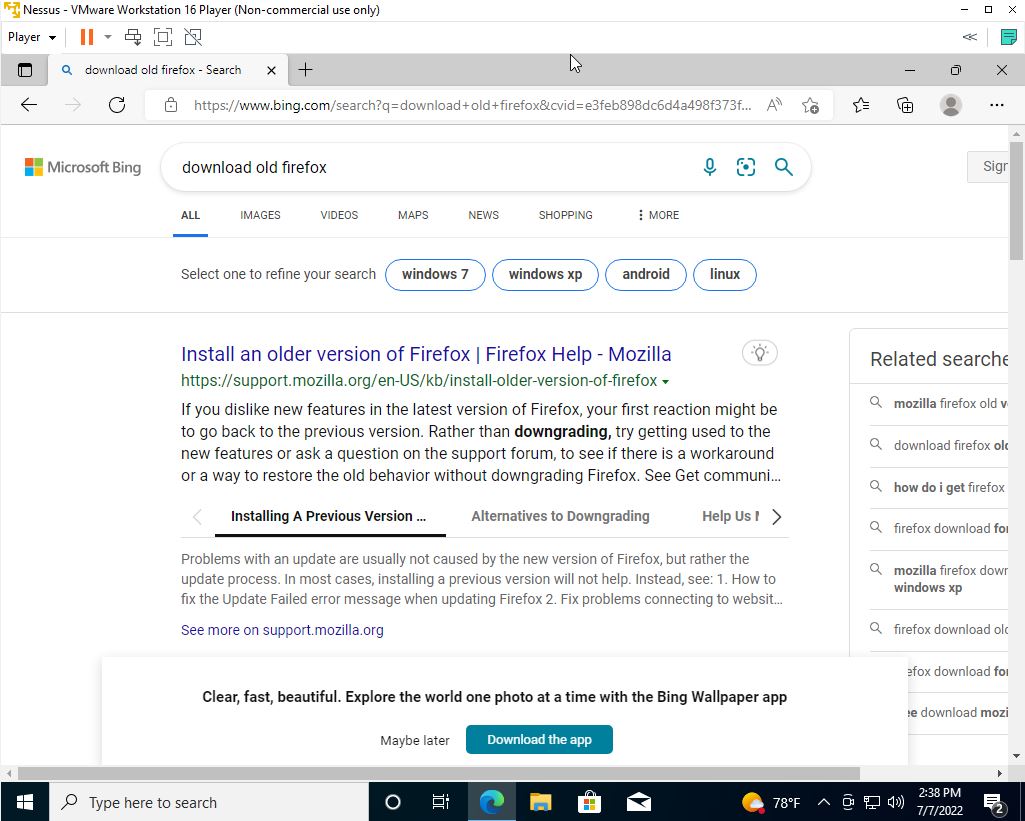Click the Bing search text box
Image resolution: width=1025 pixels, height=821 pixels.
coord(431,167)
